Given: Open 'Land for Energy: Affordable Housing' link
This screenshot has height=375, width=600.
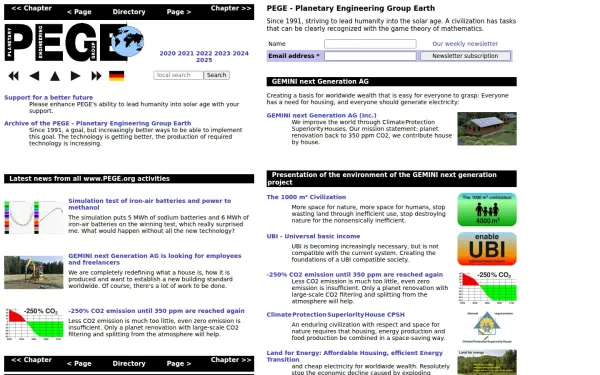Looking at the screenshot, I should click(355, 356).
